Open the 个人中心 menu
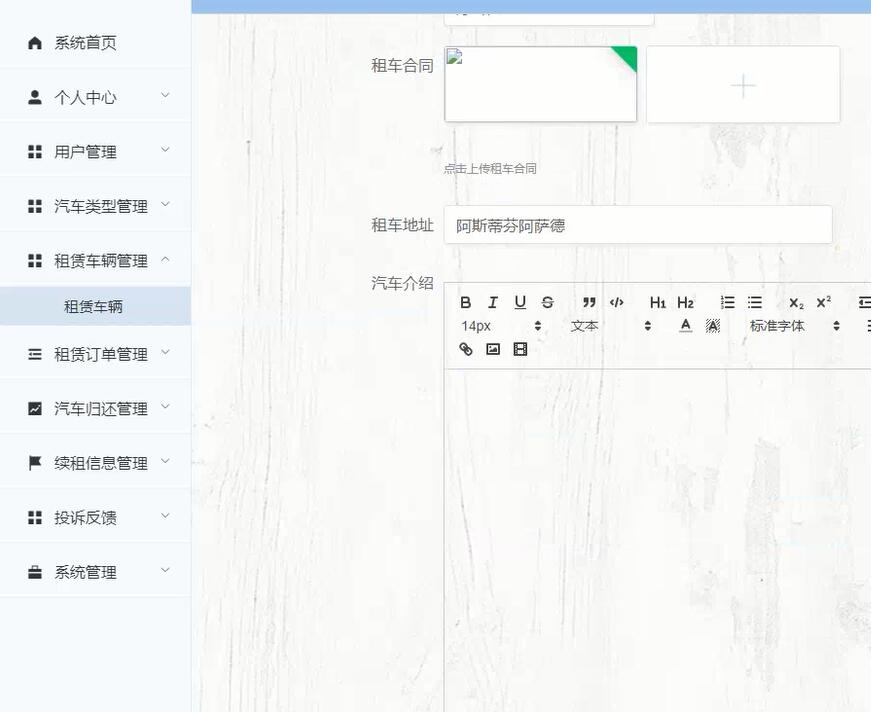 (x=95, y=97)
